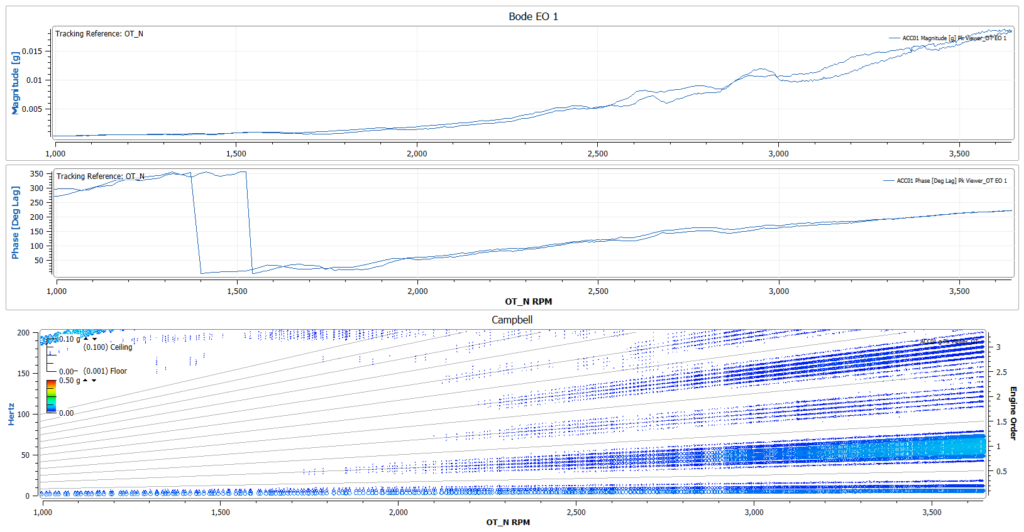Click the up arrow beside 0.10 g scale
This screenshot has width=1024, height=532.
click(x=85, y=339)
